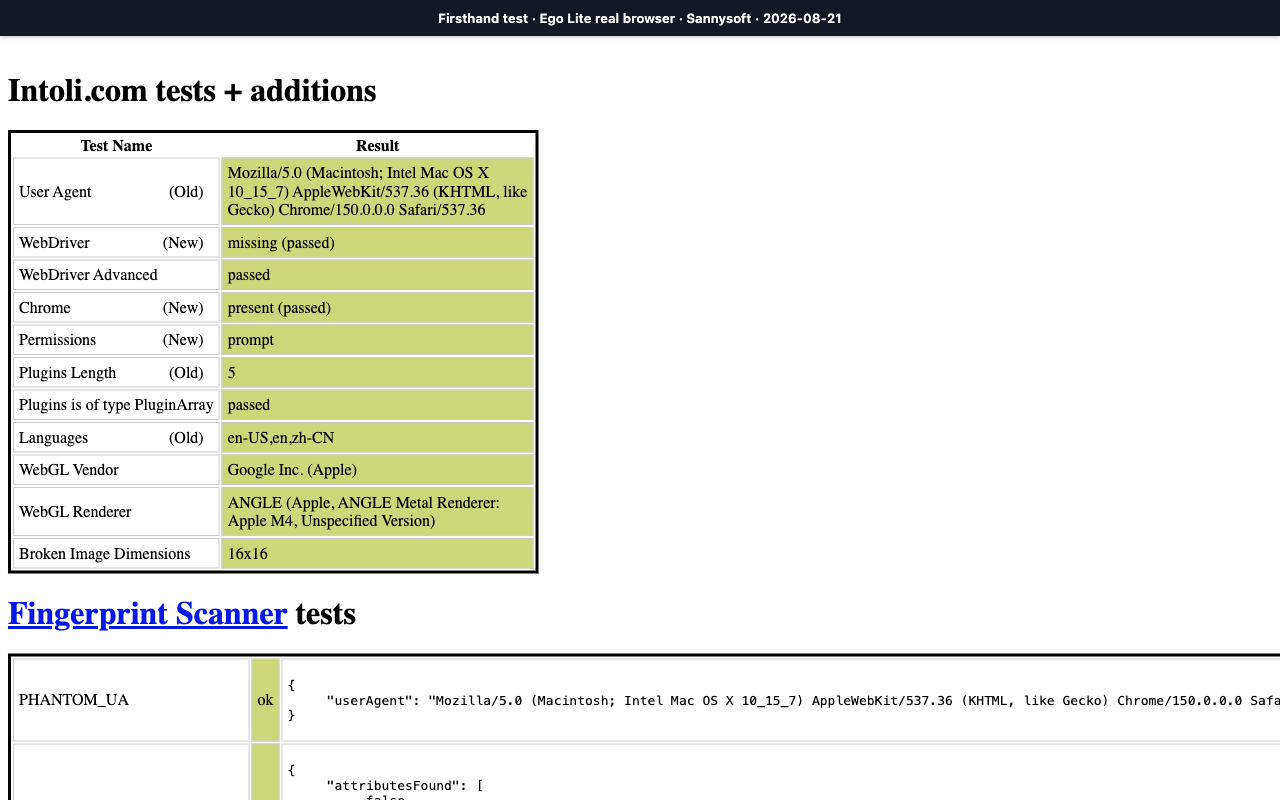Screen dimensions: 1280x800
Task: Click the PluginArray 'passed' result cell
Action: coord(377,405)
